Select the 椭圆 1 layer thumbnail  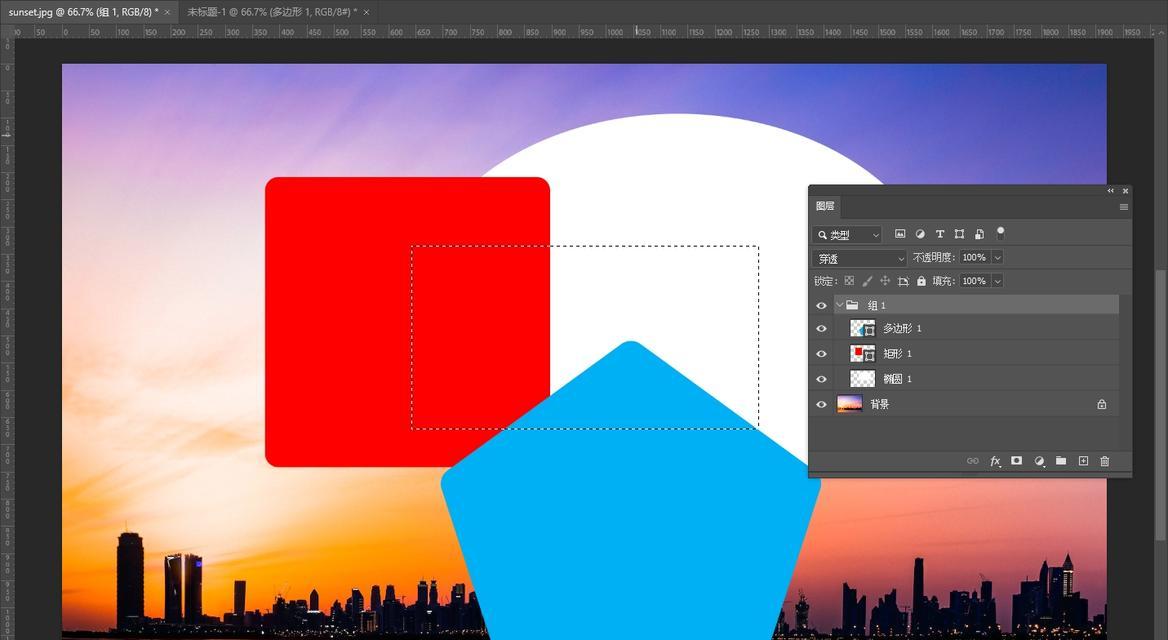(x=863, y=379)
